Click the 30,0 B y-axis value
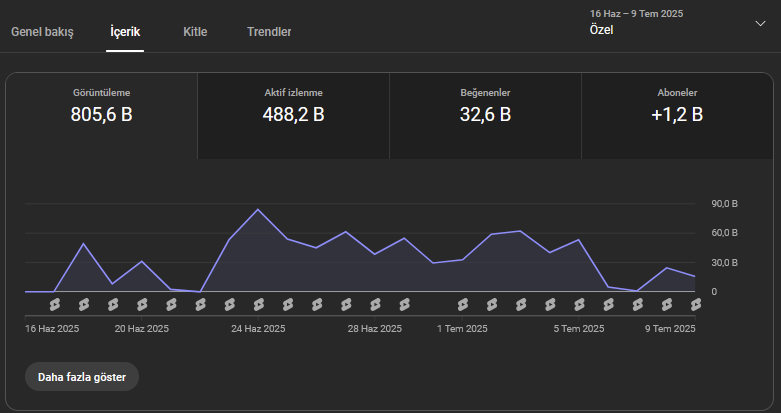Screen dimensions: 781x413 click(x=724, y=263)
